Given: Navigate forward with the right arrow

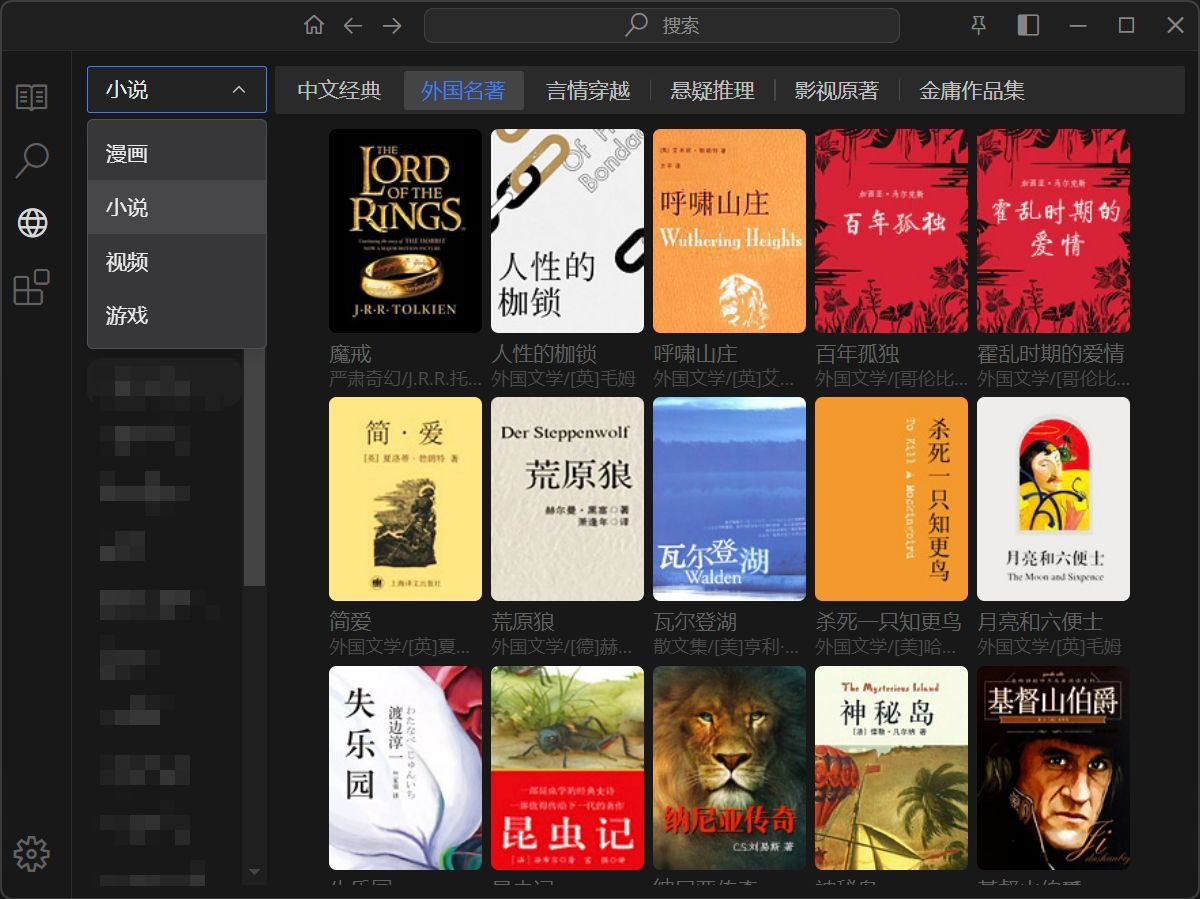Looking at the screenshot, I should pyautogui.click(x=392, y=26).
